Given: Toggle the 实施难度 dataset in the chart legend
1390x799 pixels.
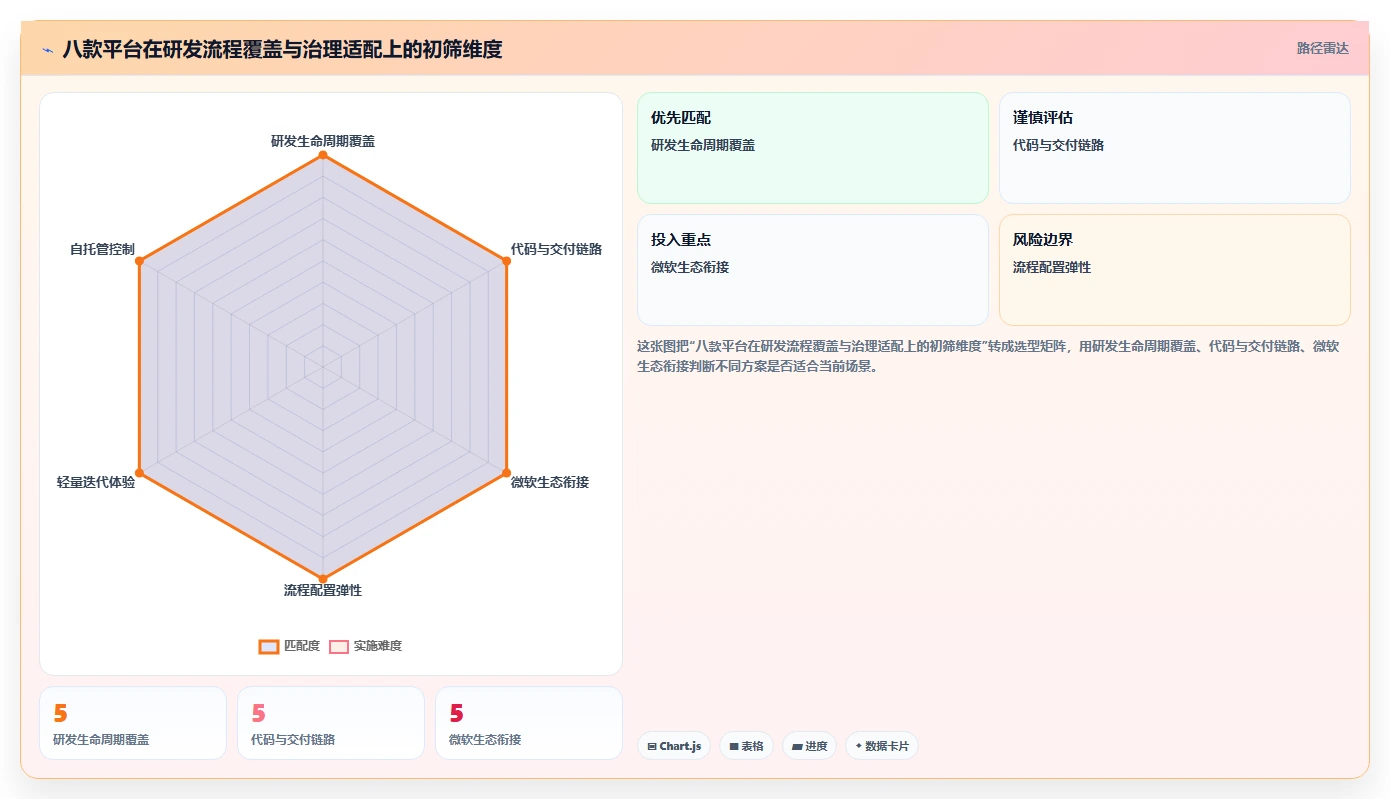Looking at the screenshot, I should click(x=366, y=646).
